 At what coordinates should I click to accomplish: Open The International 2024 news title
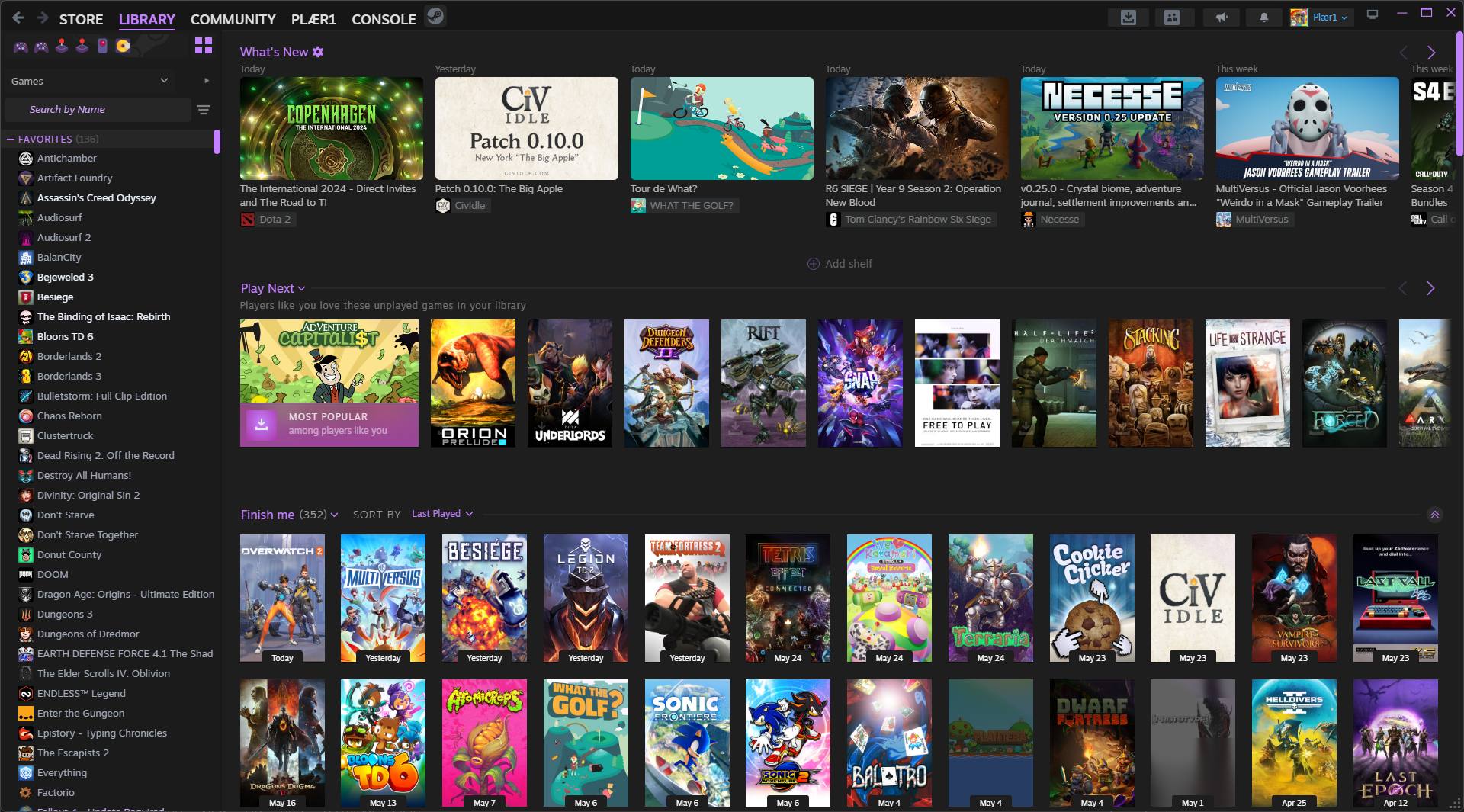click(x=328, y=195)
